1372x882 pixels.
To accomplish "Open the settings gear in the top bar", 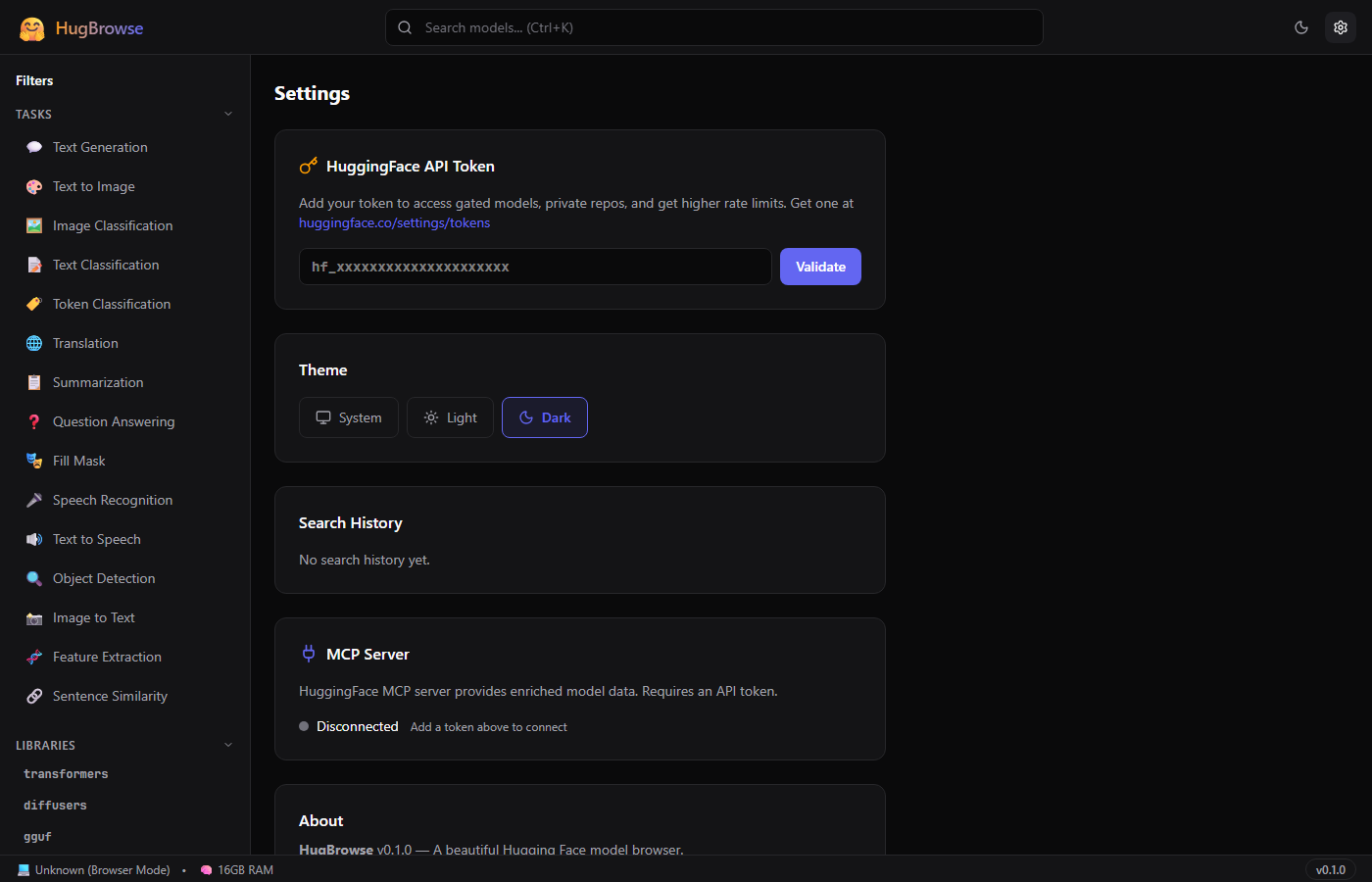I will click(x=1341, y=27).
